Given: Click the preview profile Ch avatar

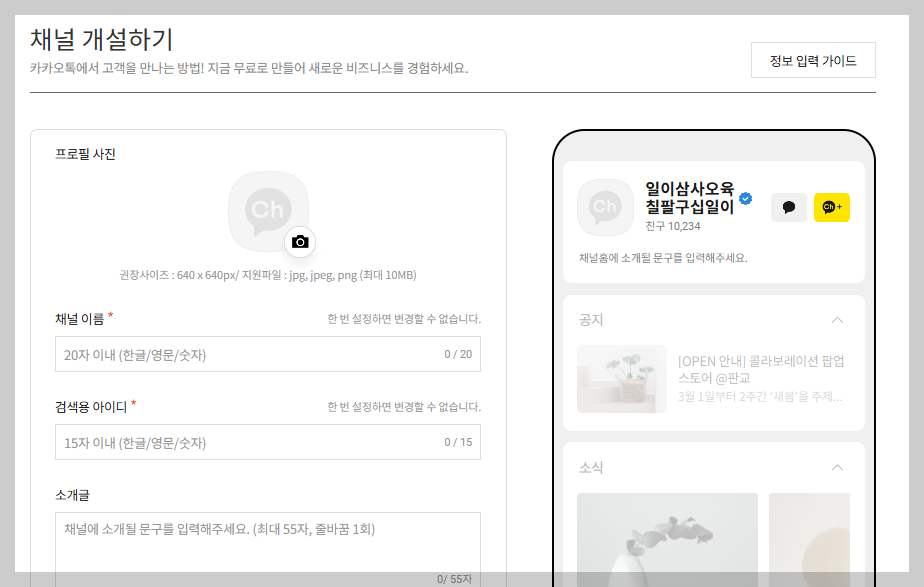Looking at the screenshot, I should 605,207.
